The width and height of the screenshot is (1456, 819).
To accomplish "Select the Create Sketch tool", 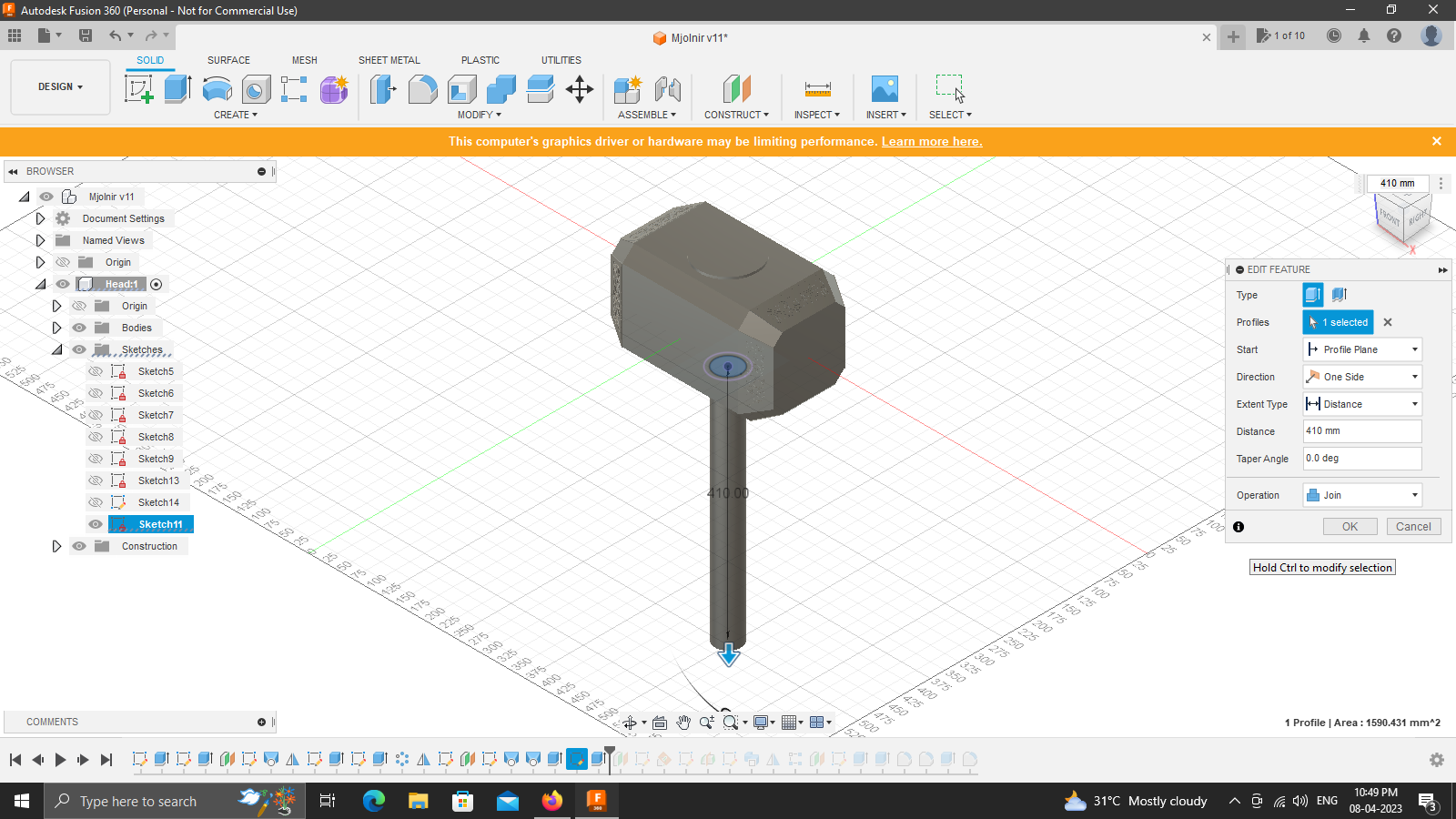I will point(138,88).
